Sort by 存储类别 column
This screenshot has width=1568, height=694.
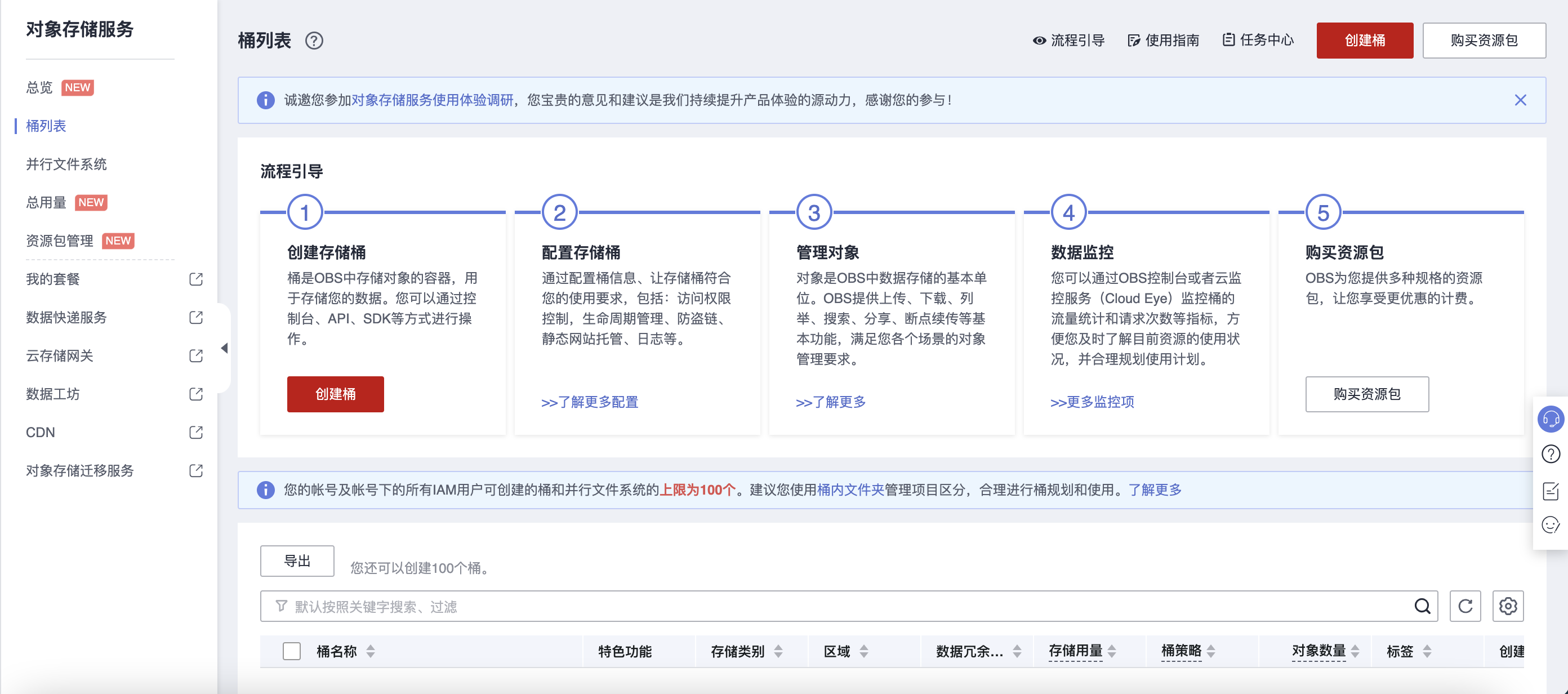(778, 651)
